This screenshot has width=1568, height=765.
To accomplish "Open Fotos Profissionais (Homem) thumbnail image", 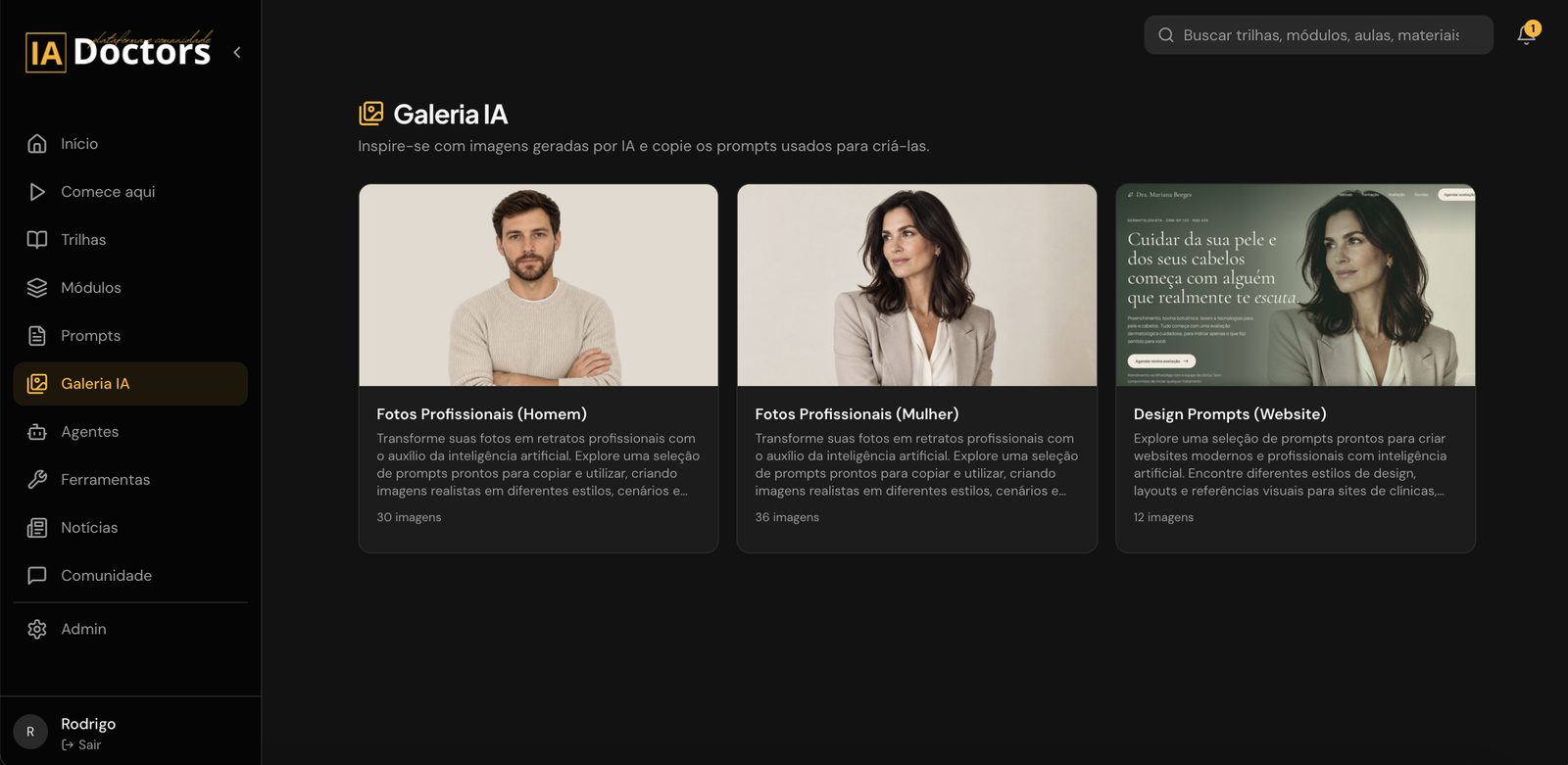I will pyautogui.click(x=538, y=285).
